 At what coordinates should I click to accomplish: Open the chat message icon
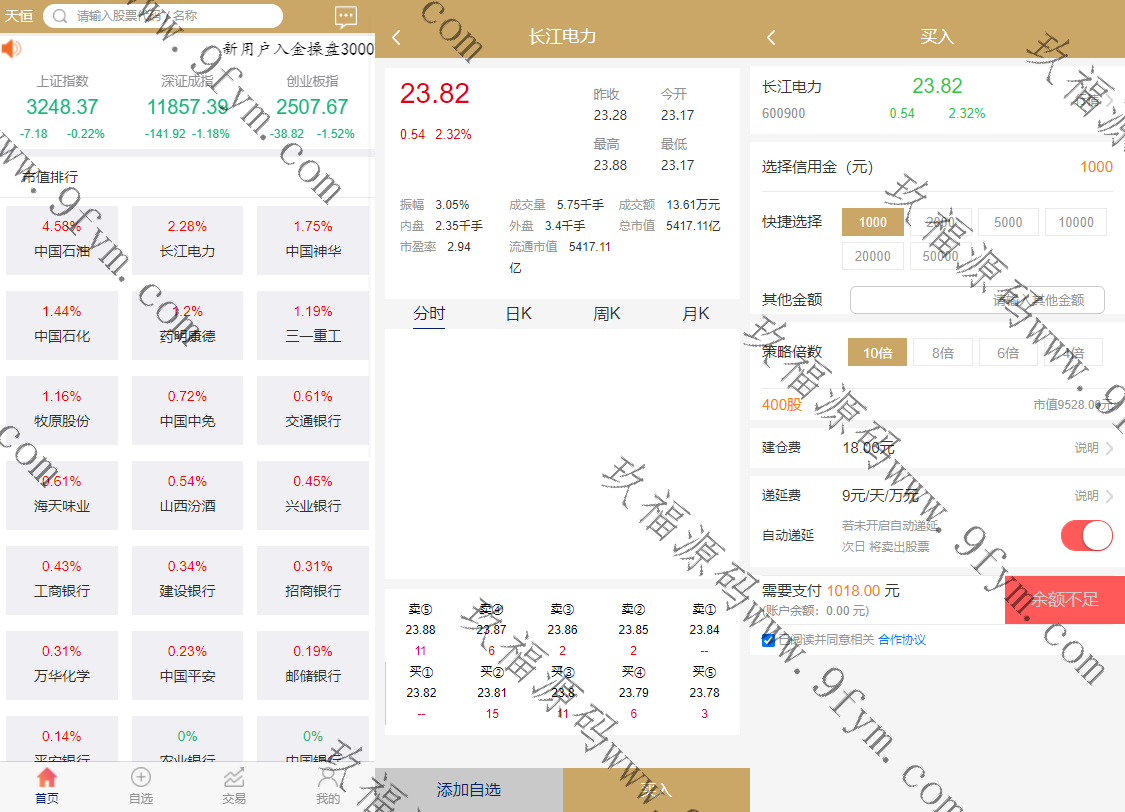point(346,16)
